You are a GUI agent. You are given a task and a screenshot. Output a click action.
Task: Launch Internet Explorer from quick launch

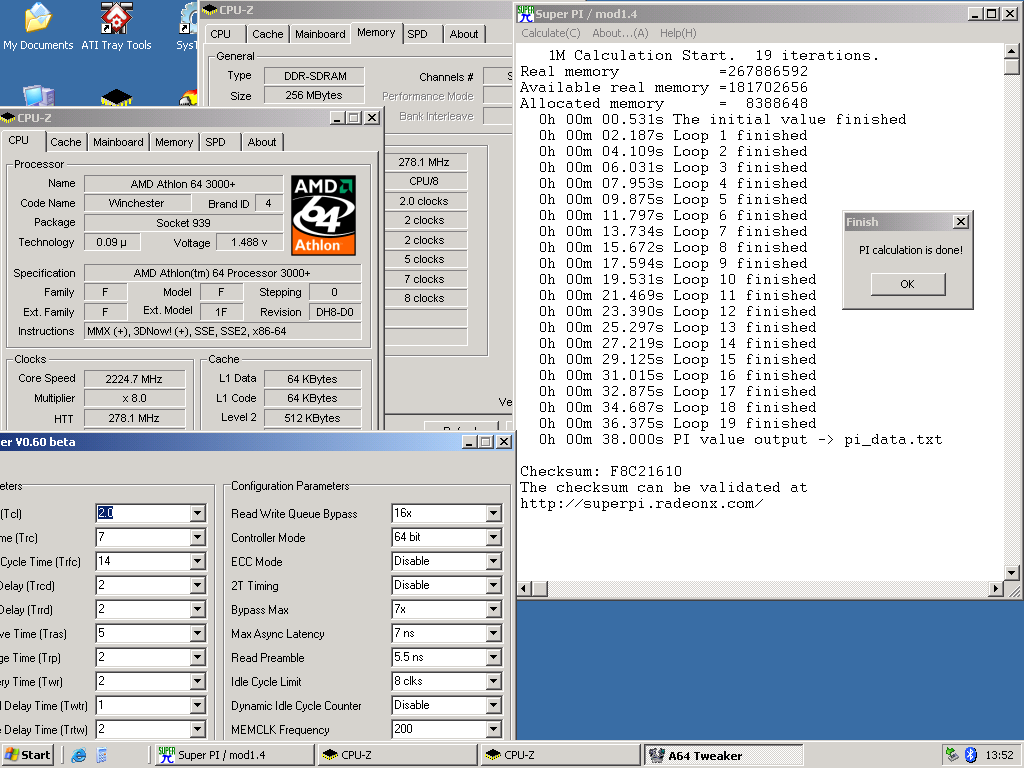[x=78, y=755]
